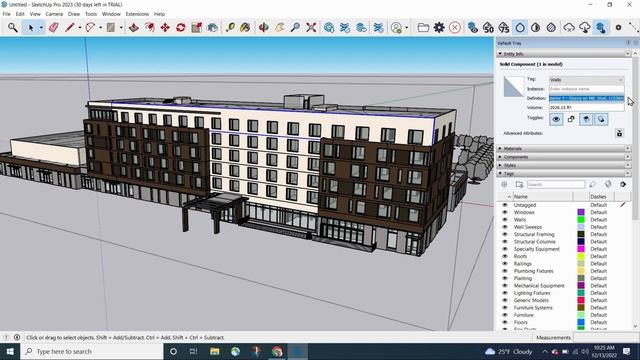The height and width of the screenshot is (360, 640).
Task: Select the Arc drawing tool
Action: [90, 27]
